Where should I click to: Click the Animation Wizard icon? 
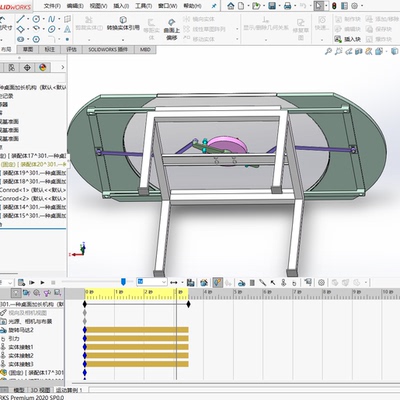[x=204, y=283]
